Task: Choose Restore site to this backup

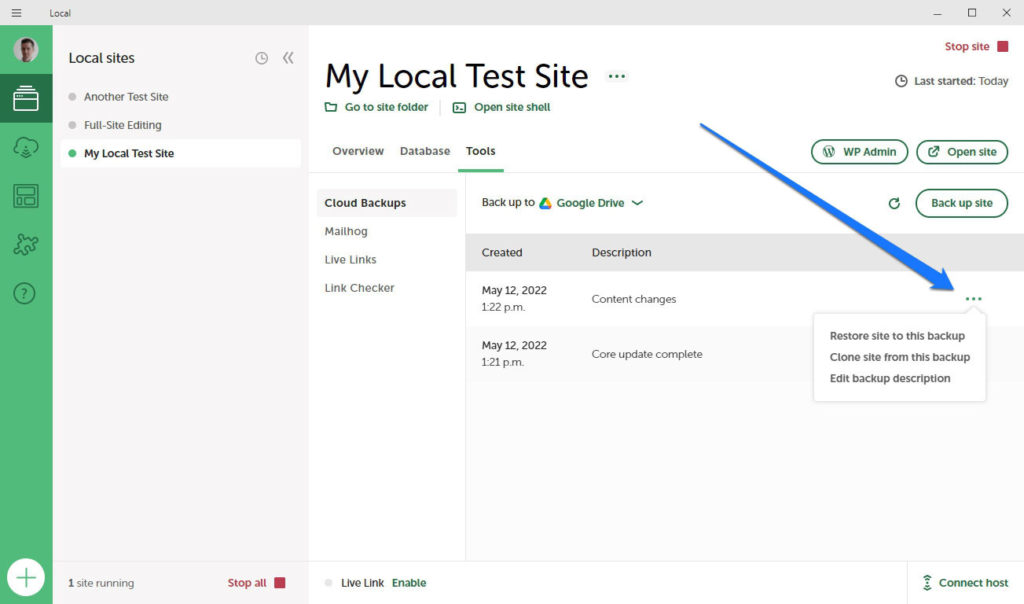Action: [x=897, y=336]
